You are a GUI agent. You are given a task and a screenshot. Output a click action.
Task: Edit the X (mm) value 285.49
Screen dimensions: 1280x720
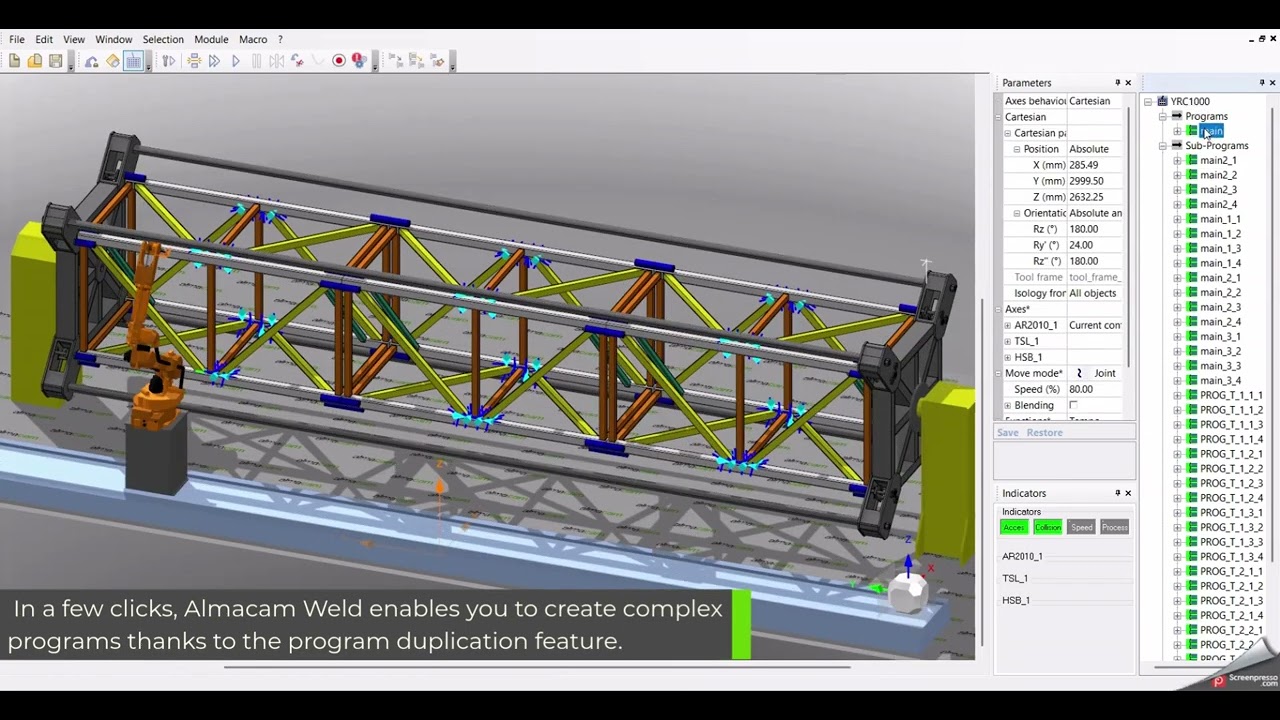click(x=1096, y=165)
